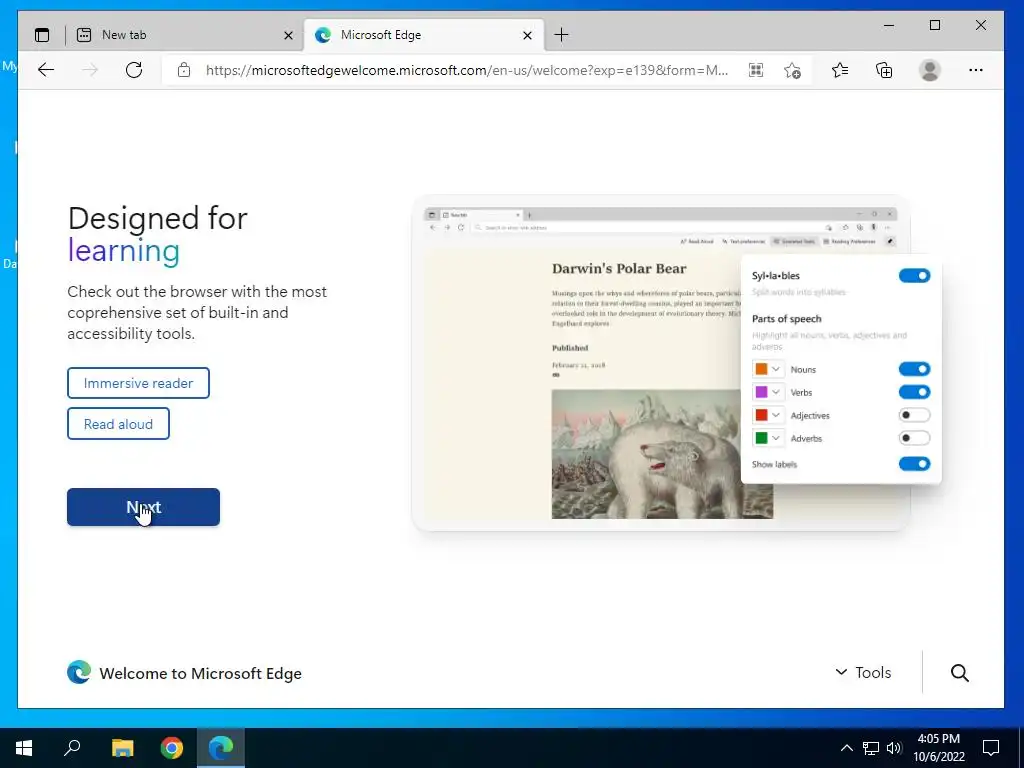Reload the page with the refresh icon
1024x768 pixels.
pyautogui.click(x=134, y=70)
